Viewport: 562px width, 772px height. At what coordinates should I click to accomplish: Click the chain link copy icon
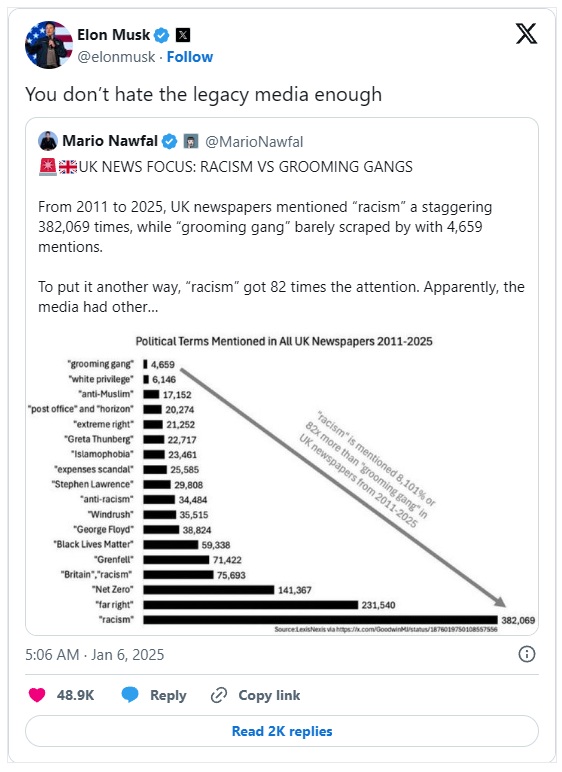(x=218, y=695)
